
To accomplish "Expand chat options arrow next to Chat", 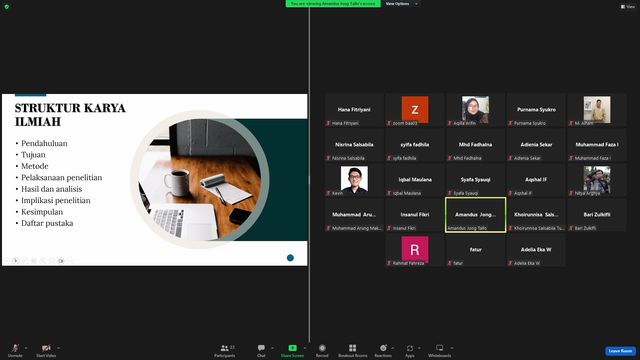I will [x=272, y=348].
